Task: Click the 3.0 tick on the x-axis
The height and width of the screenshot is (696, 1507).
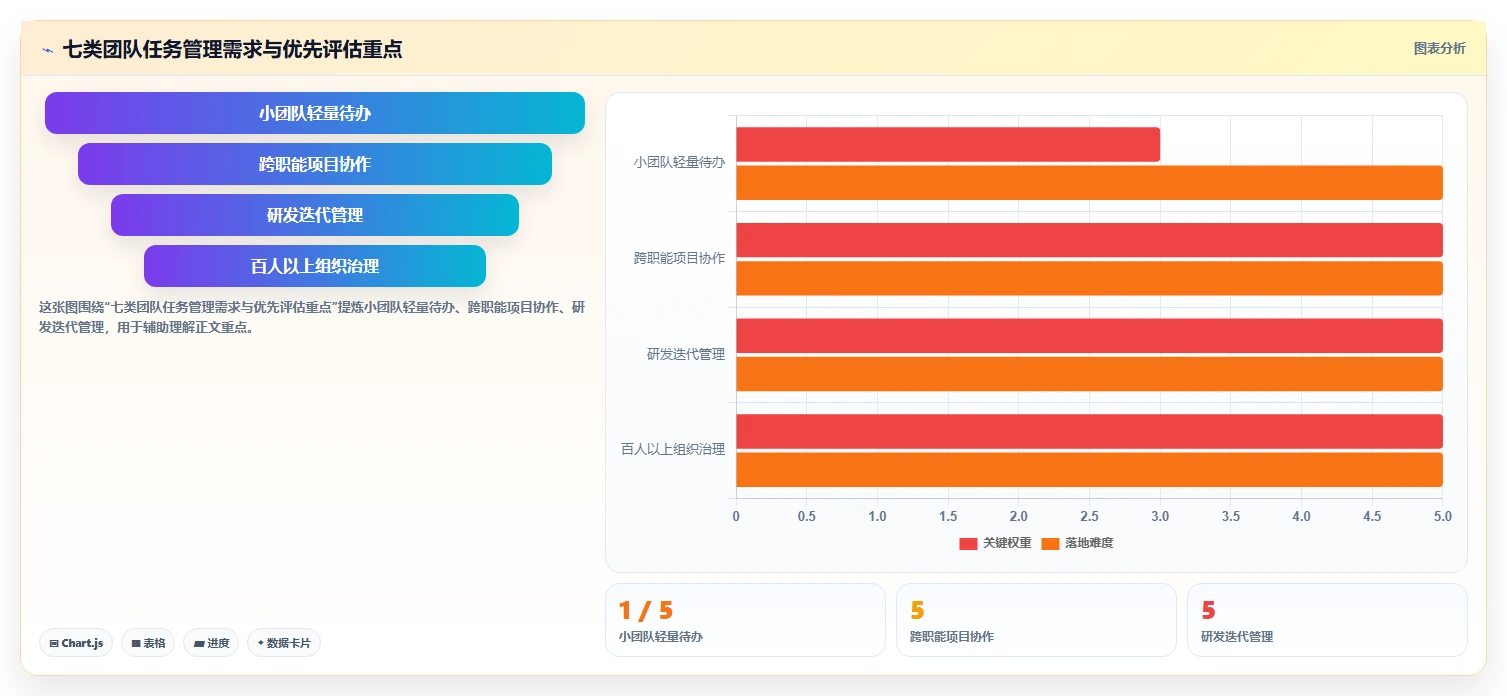Action: (1160, 516)
